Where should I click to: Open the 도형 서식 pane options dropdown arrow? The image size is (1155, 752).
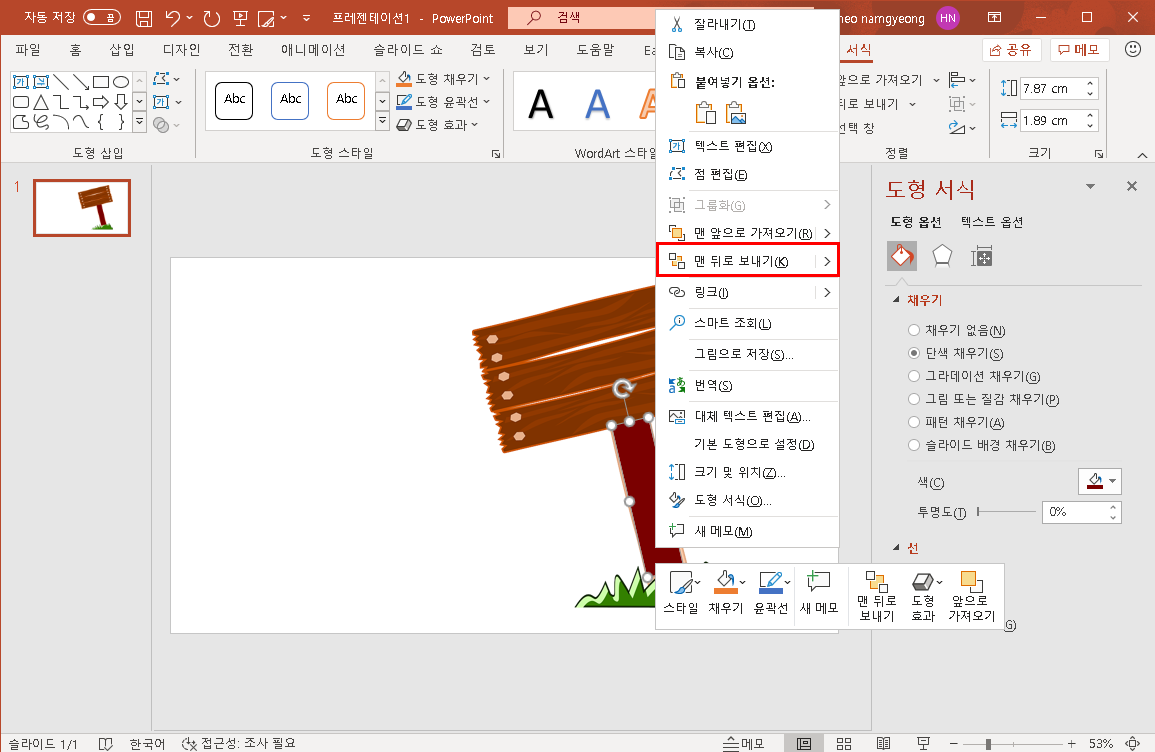point(1090,186)
